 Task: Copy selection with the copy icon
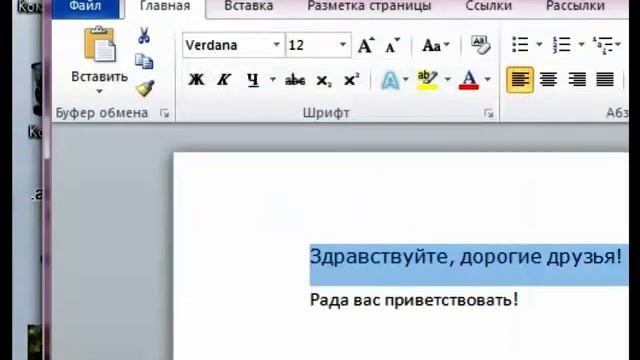click(144, 61)
